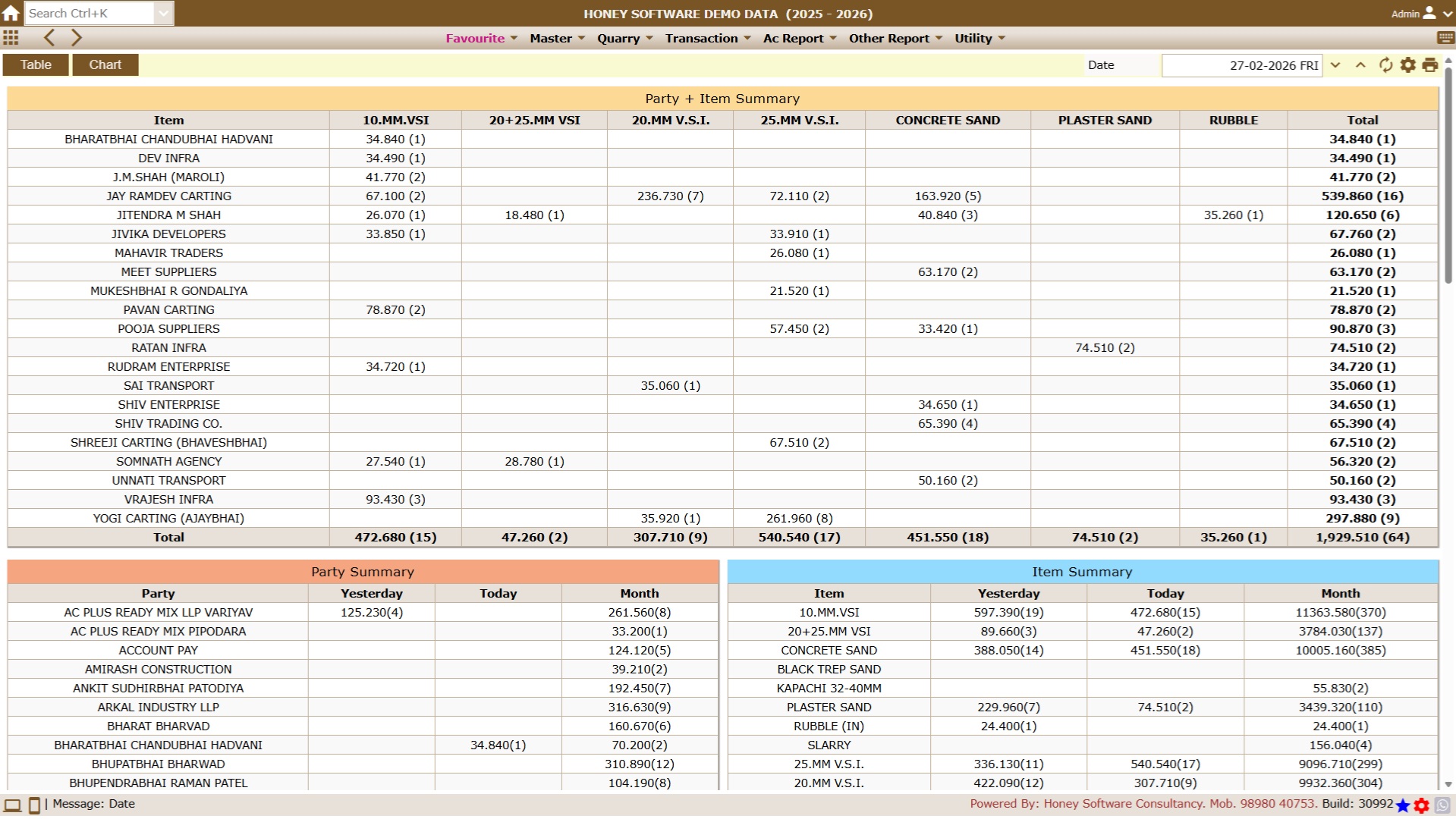Go forward with the right arrow icon
Screen dimensions: 1456x819
76,38
